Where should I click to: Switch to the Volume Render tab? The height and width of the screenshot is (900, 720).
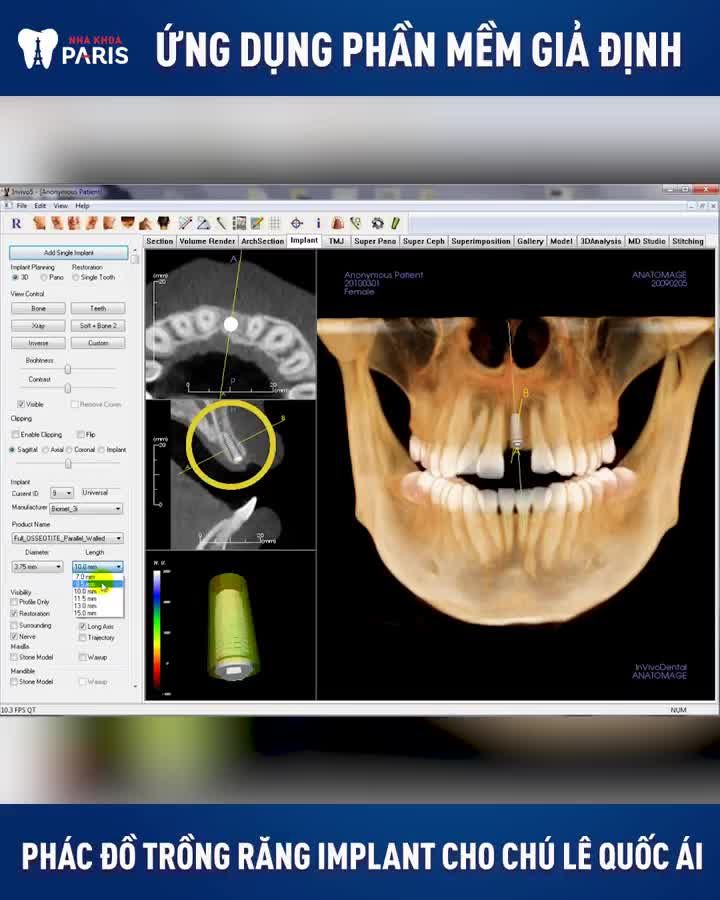[x=207, y=241]
